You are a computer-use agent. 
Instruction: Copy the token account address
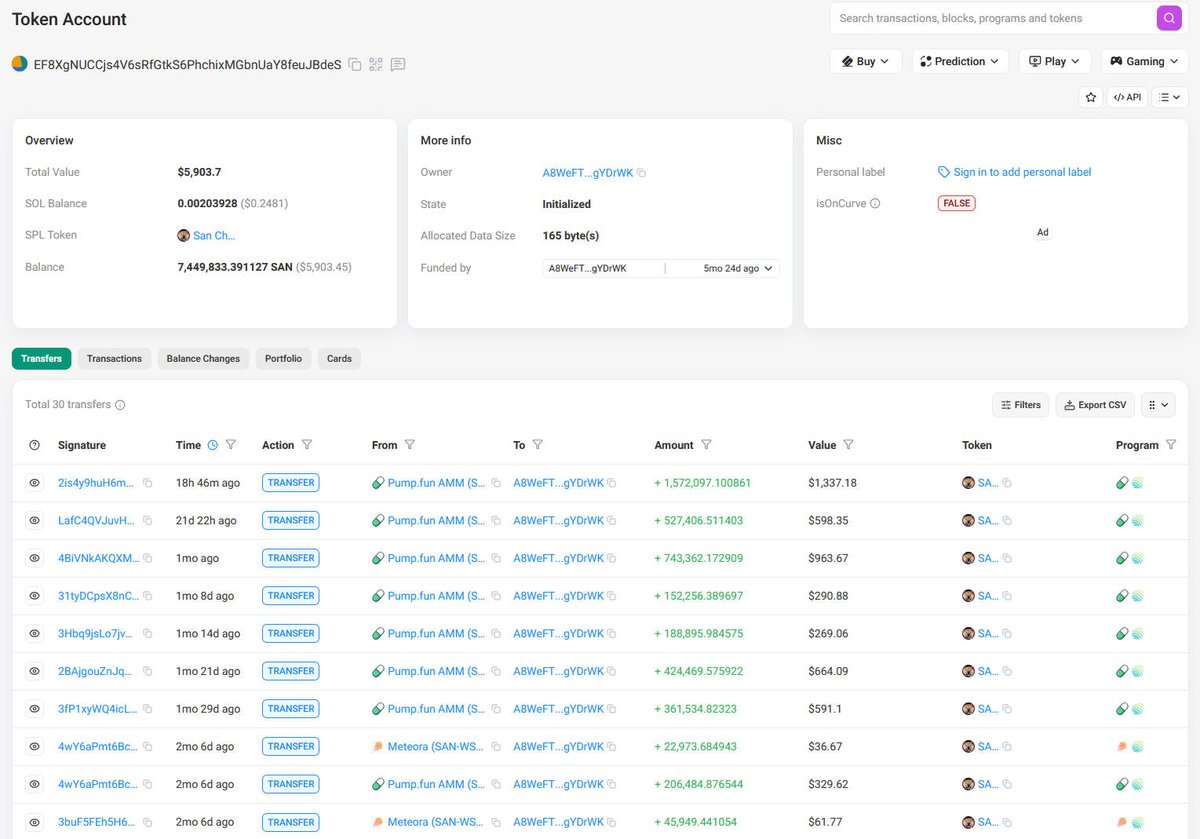pyautogui.click(x=355, y=64)
